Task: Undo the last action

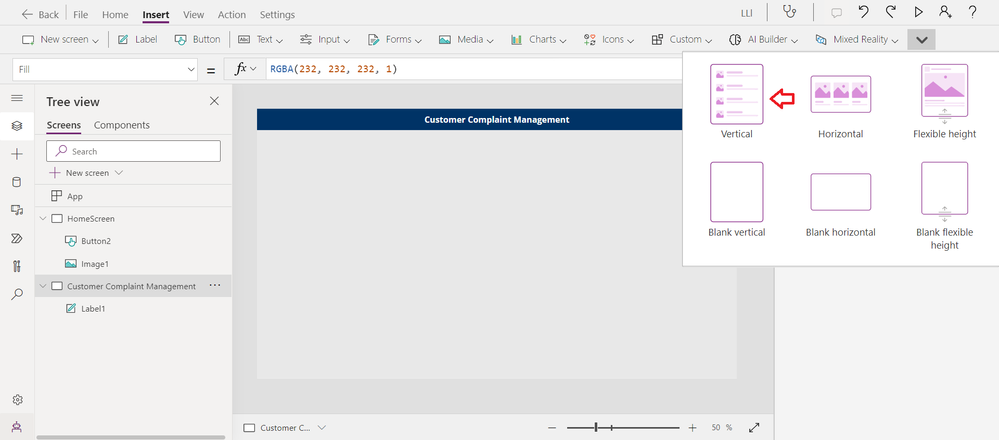Action: click(x=863, y=12)
